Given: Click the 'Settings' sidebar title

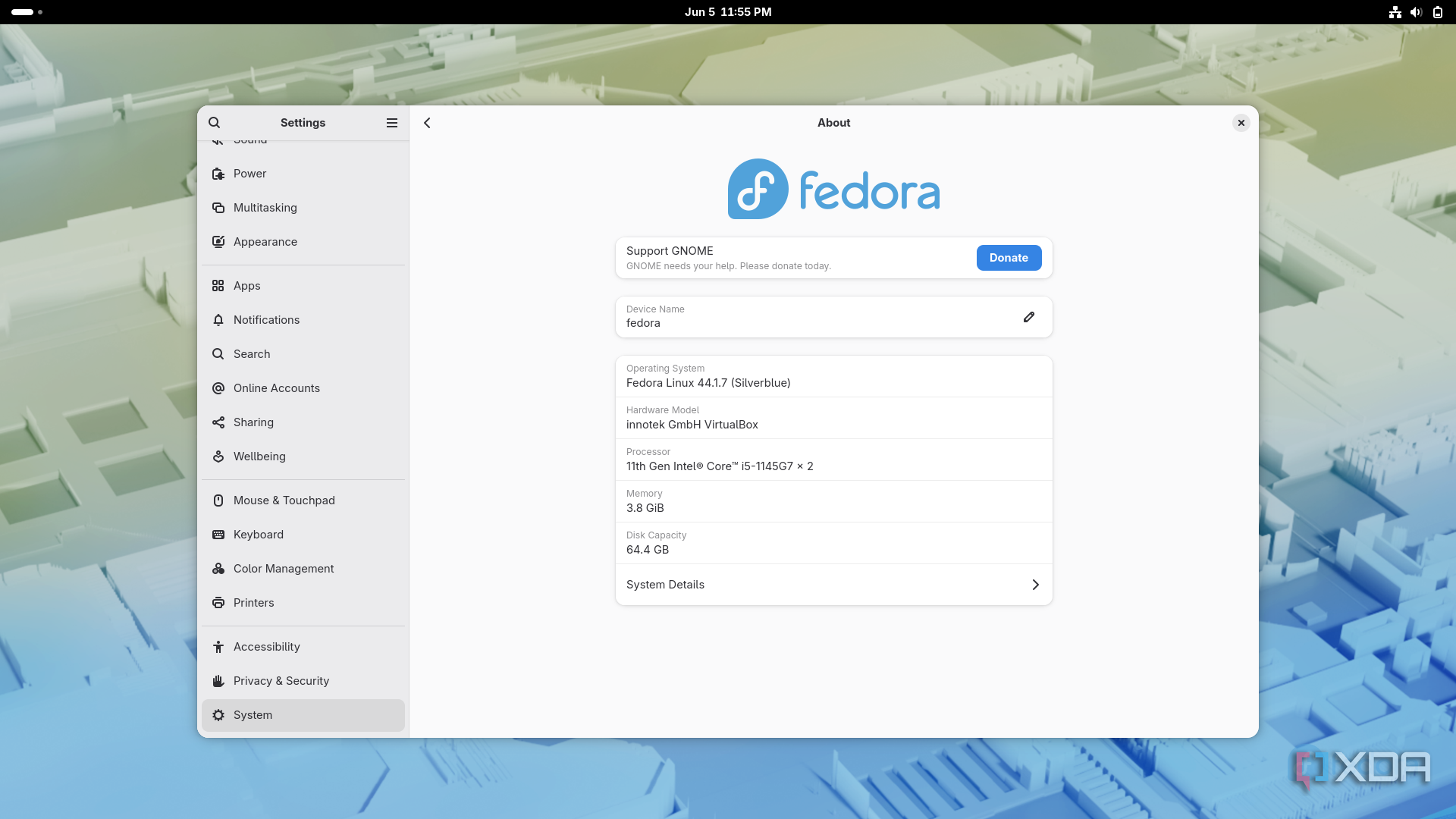Looking at the screenshot, I should tap(303, 123).
